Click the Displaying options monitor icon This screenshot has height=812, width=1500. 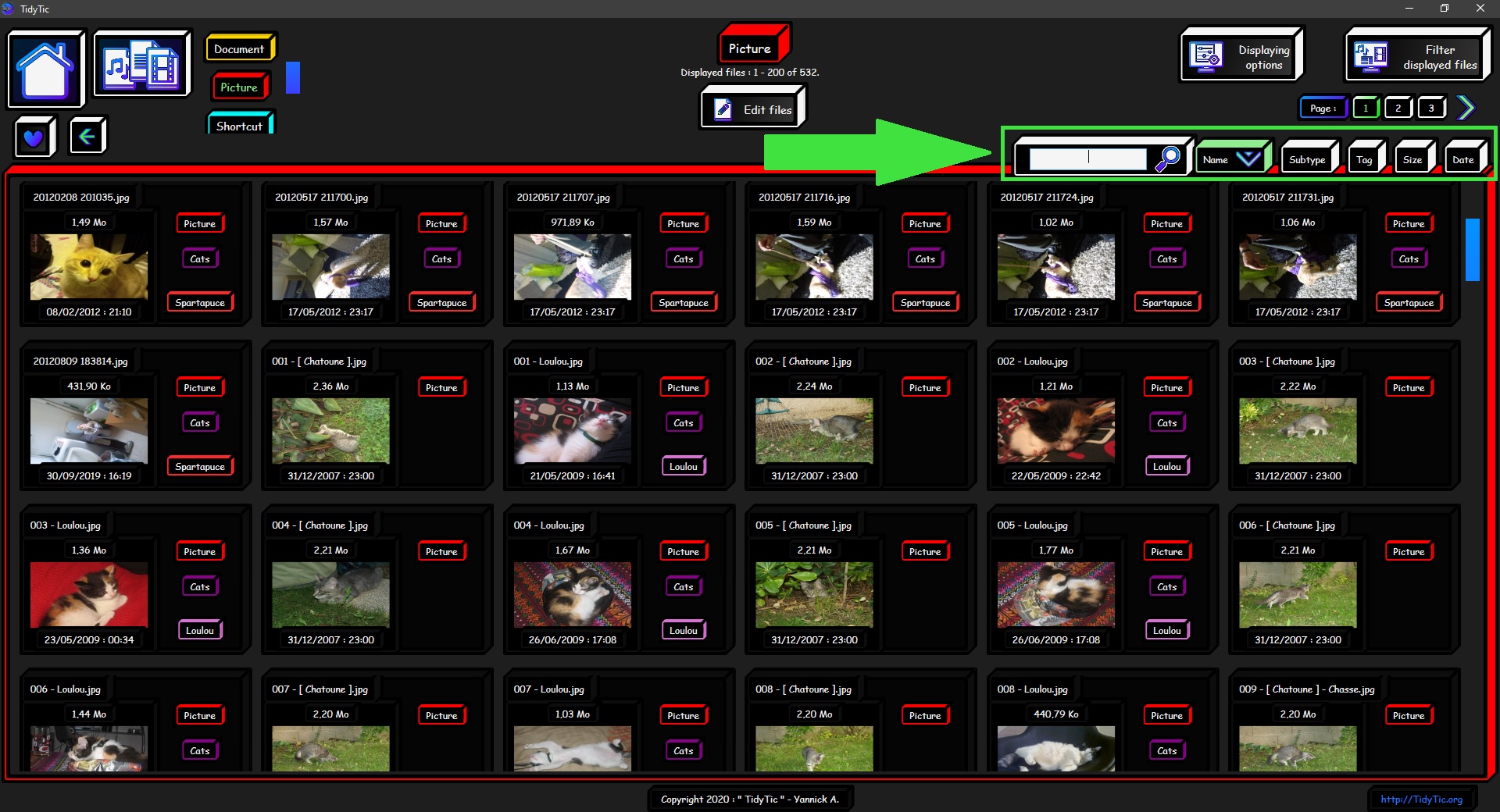click(1205, 56)
